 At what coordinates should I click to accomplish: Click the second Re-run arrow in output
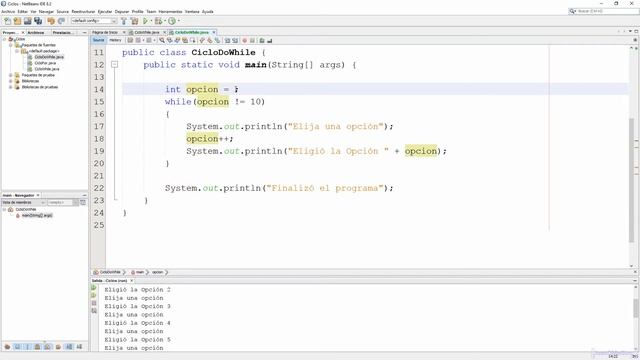point(94,296)
